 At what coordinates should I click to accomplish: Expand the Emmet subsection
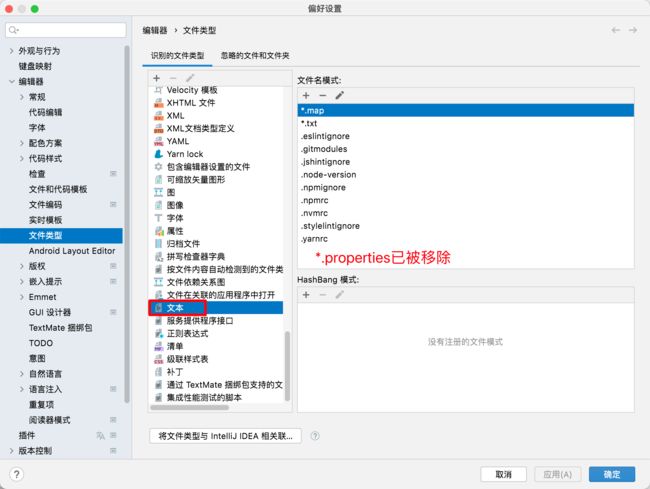[x=22, y=297]
